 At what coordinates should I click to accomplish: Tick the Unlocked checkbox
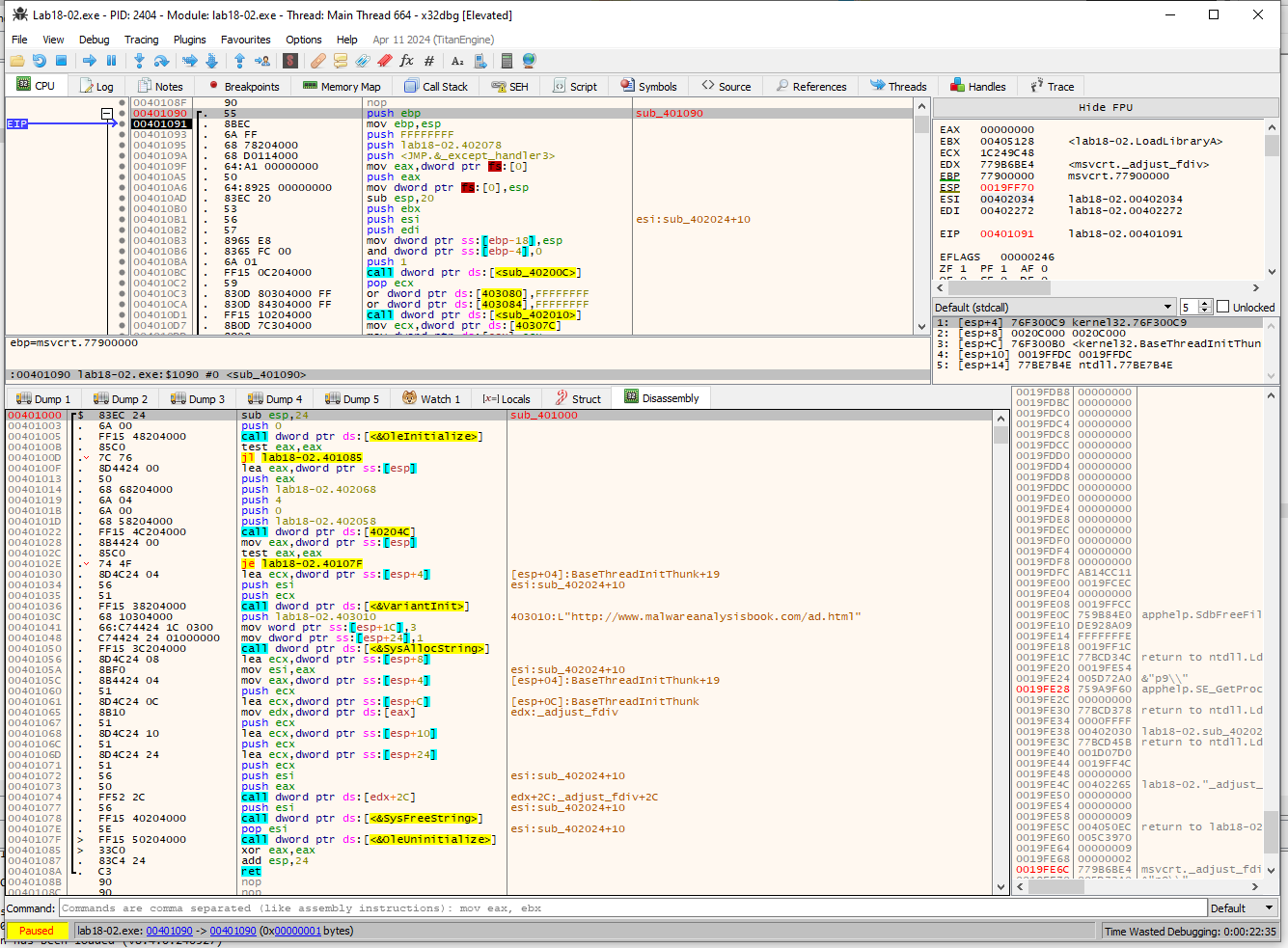(x=1223, y=307)
